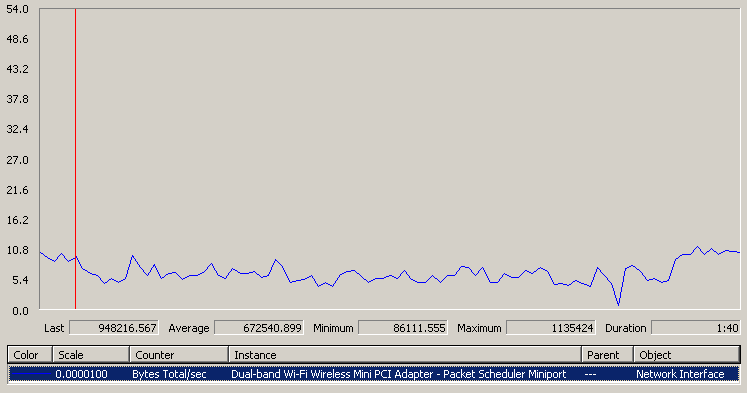This screenshot has height=393, width=747.
Task: Select the Bytes Total/sec counter row
Action: click(x=374, y=374)
